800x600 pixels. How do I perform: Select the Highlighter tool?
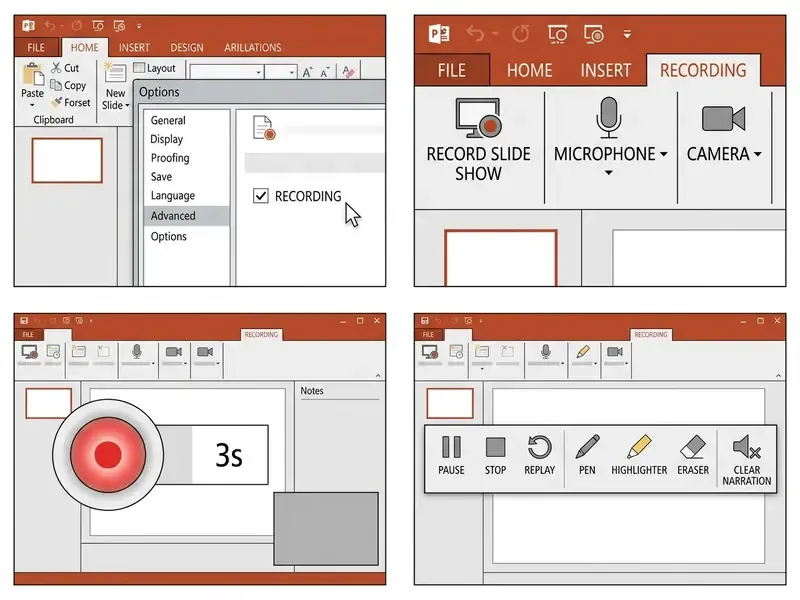pos(639,456)
